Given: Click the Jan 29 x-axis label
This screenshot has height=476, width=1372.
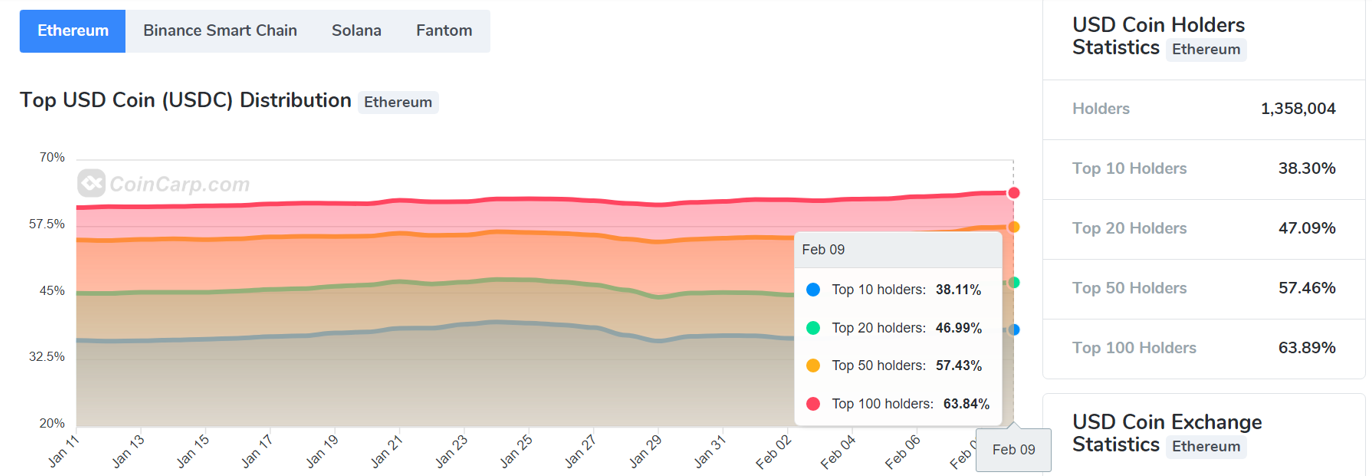Looking at the screenshot, I should [x=646, y=453].
